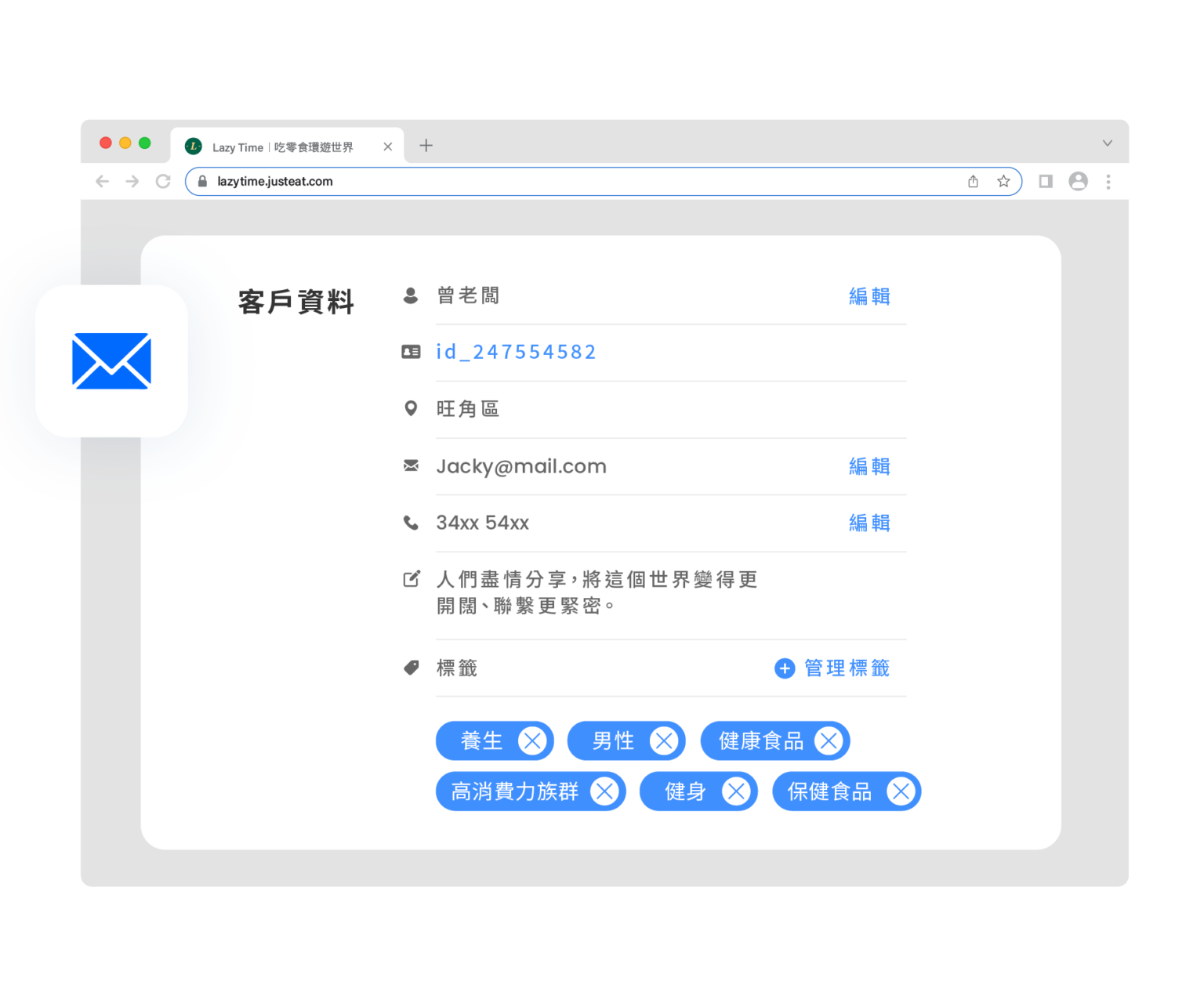
Task: Remove the 高消費力族群 tag with its X
Action: [x=604, y=791]
